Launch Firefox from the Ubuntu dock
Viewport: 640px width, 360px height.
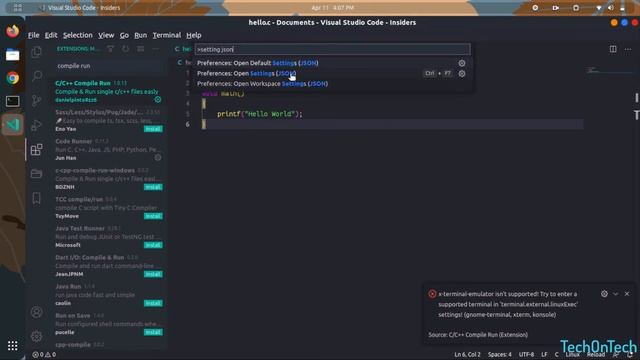pyautogui.click(x=13, y=31)
